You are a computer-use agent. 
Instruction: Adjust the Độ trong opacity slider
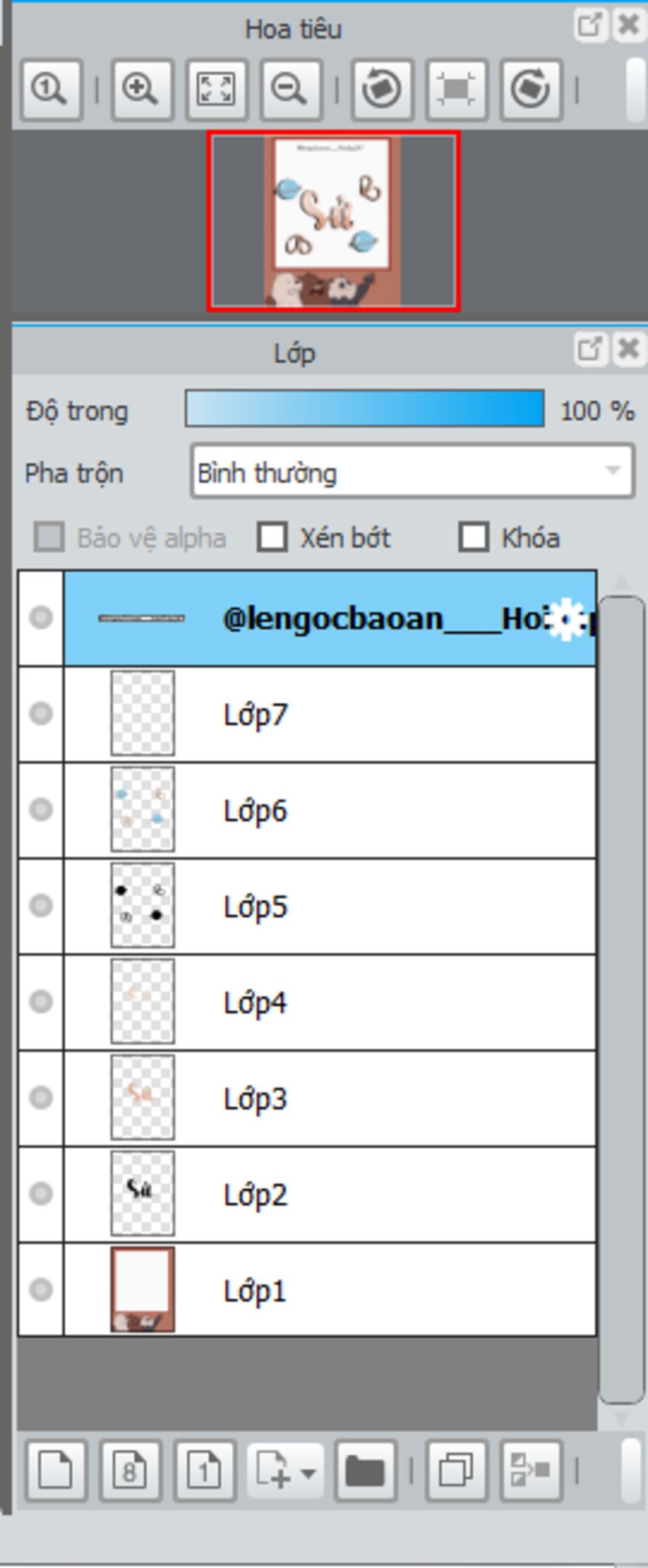(x=364, y=408)
